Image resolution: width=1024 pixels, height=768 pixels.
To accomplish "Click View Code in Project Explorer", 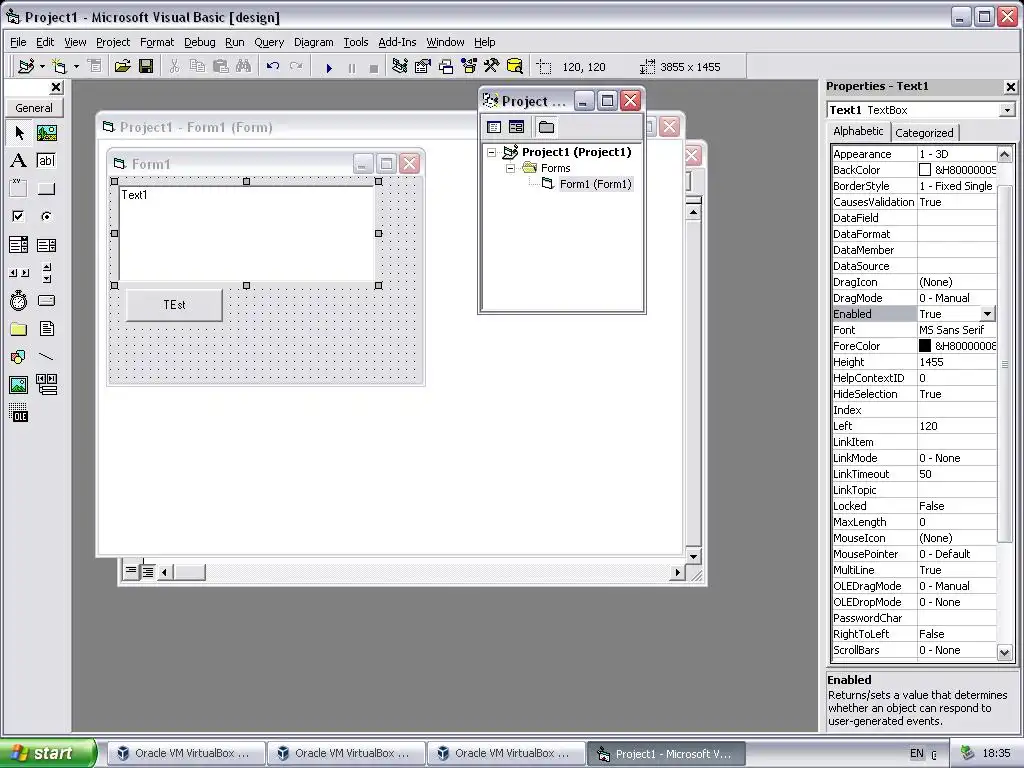I will (x=494, y=127).
